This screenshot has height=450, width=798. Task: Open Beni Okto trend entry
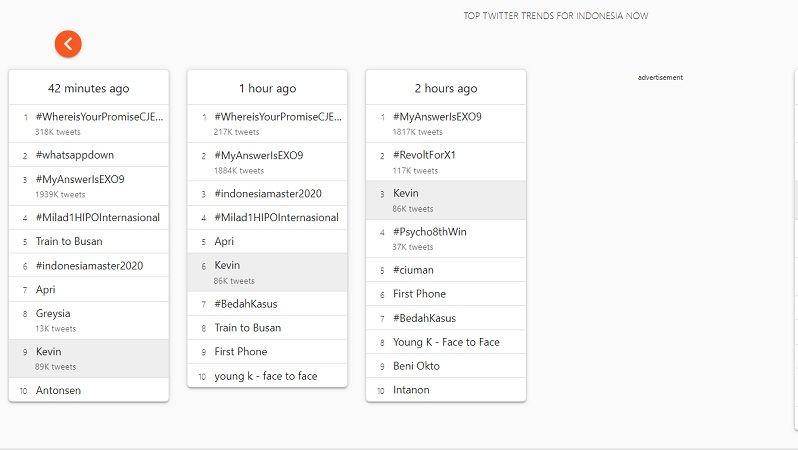coord(446,366)
